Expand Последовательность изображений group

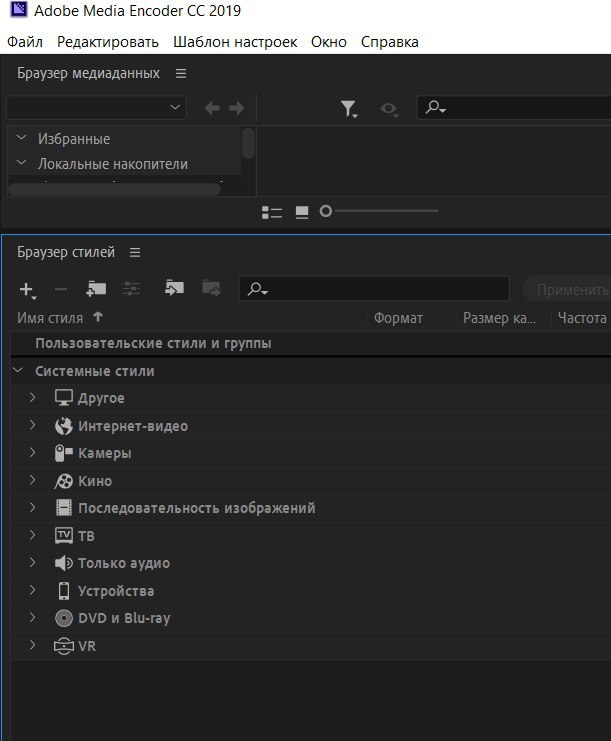coord(32,508)
